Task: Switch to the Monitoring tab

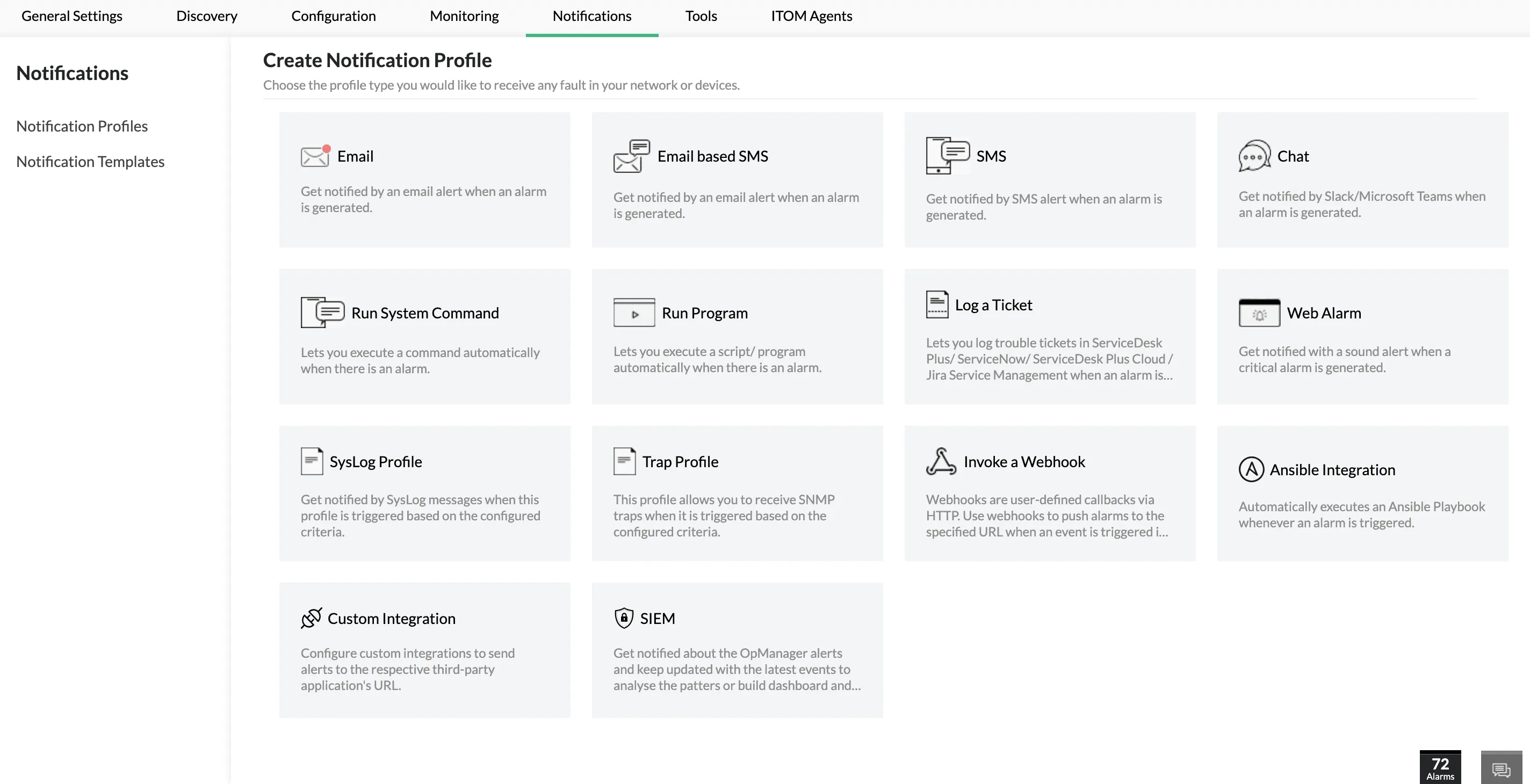Action: (464, 16)
